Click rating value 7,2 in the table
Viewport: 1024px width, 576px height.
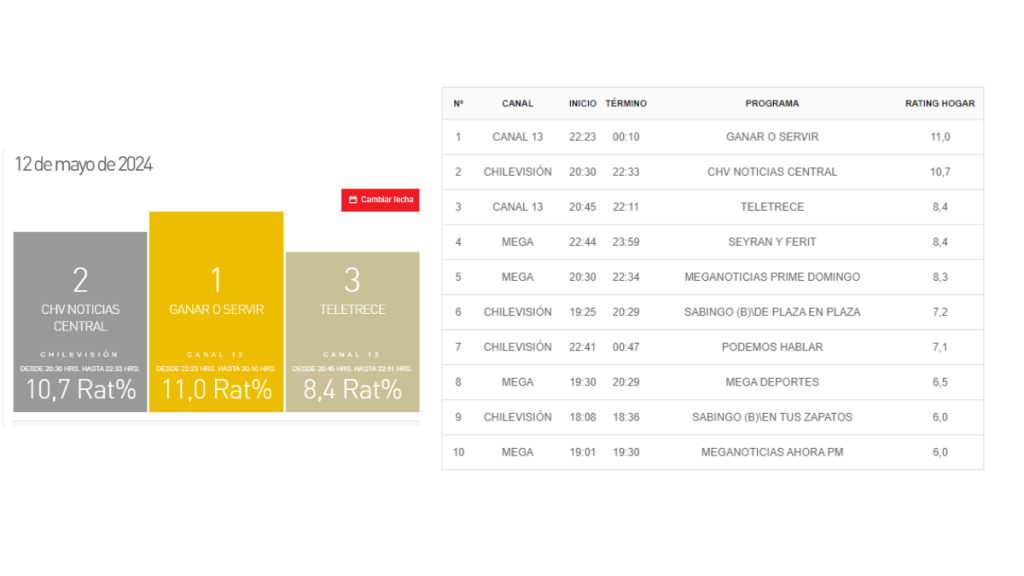(940, 312)
